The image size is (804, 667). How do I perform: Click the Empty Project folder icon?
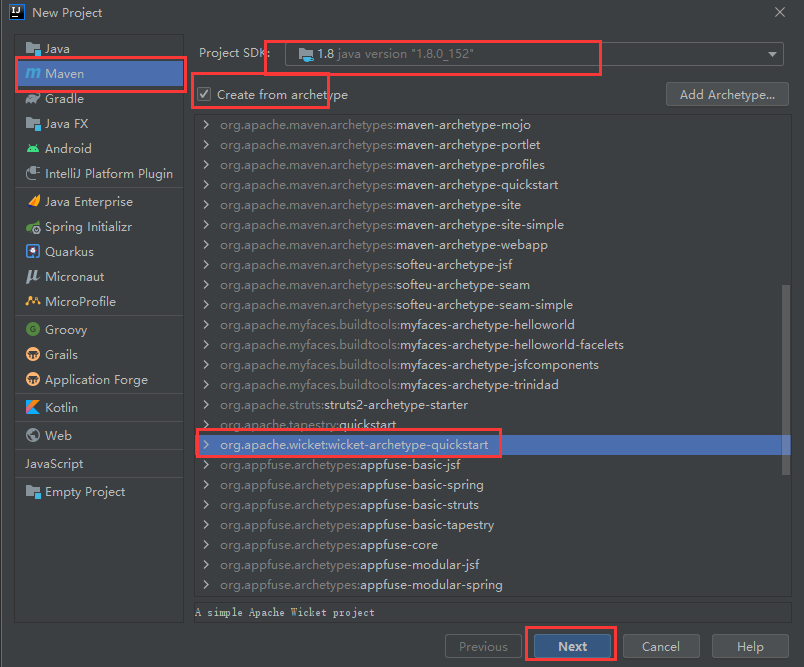(x=33, y=492)
